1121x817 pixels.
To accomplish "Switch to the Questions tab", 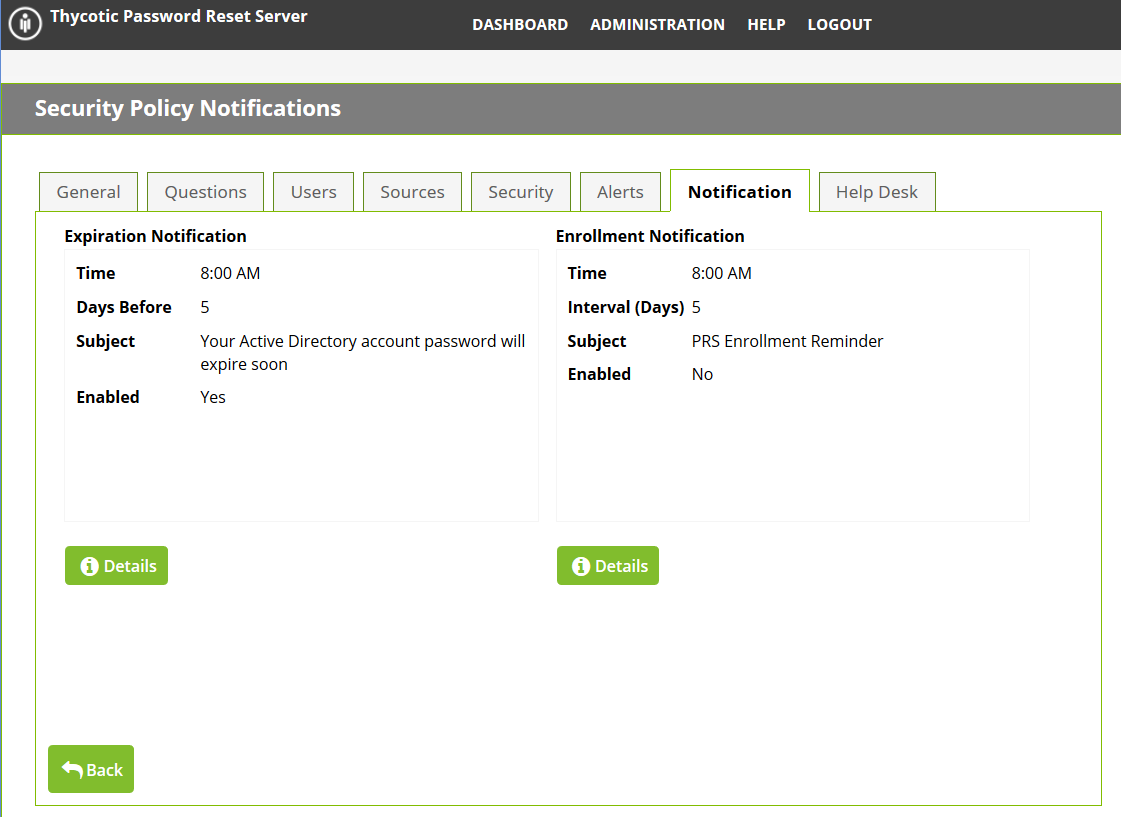I will 206,192.
